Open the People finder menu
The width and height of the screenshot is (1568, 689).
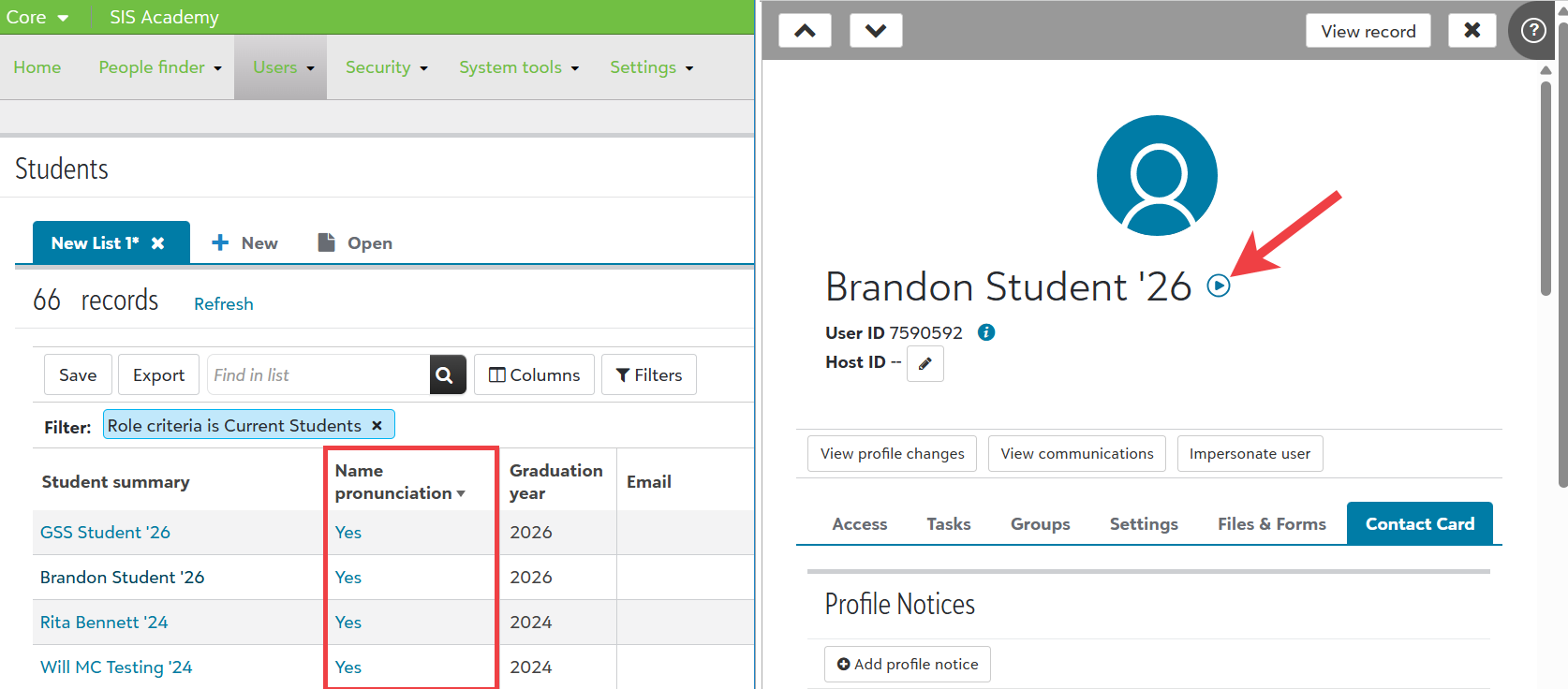pyautogui.click(x=159, y=67)
